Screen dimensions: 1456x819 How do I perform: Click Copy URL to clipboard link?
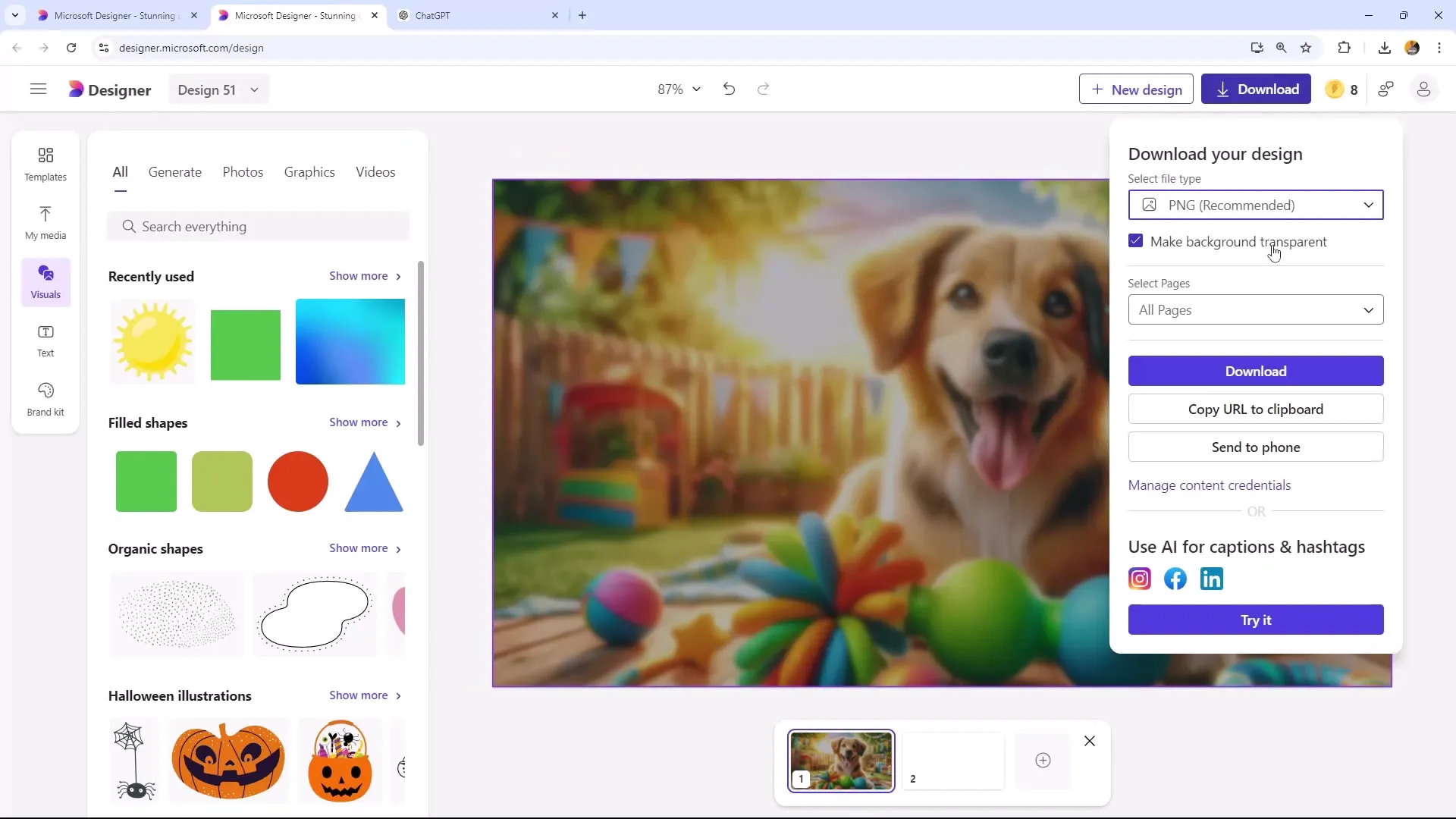point(1256,409)
